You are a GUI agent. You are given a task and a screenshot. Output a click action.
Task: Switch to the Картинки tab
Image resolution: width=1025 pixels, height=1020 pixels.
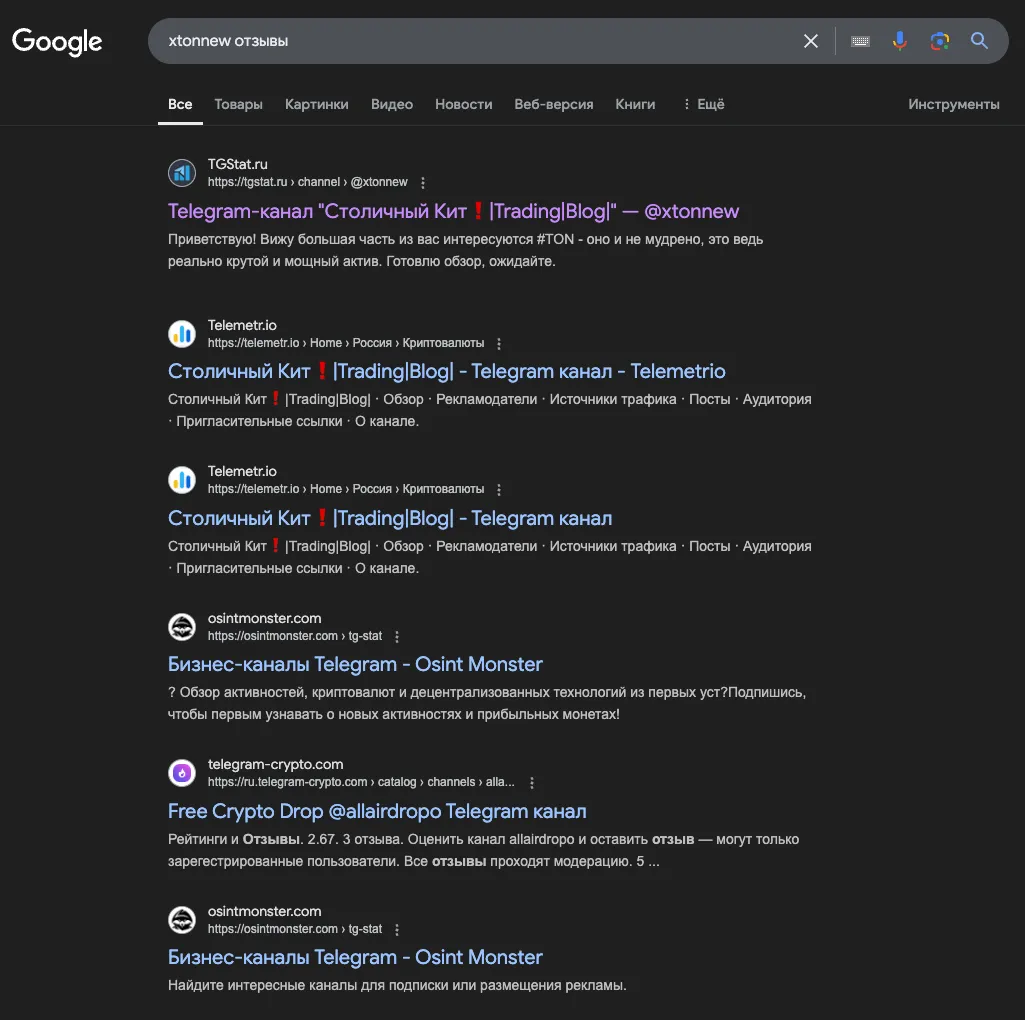coord(316,105)
